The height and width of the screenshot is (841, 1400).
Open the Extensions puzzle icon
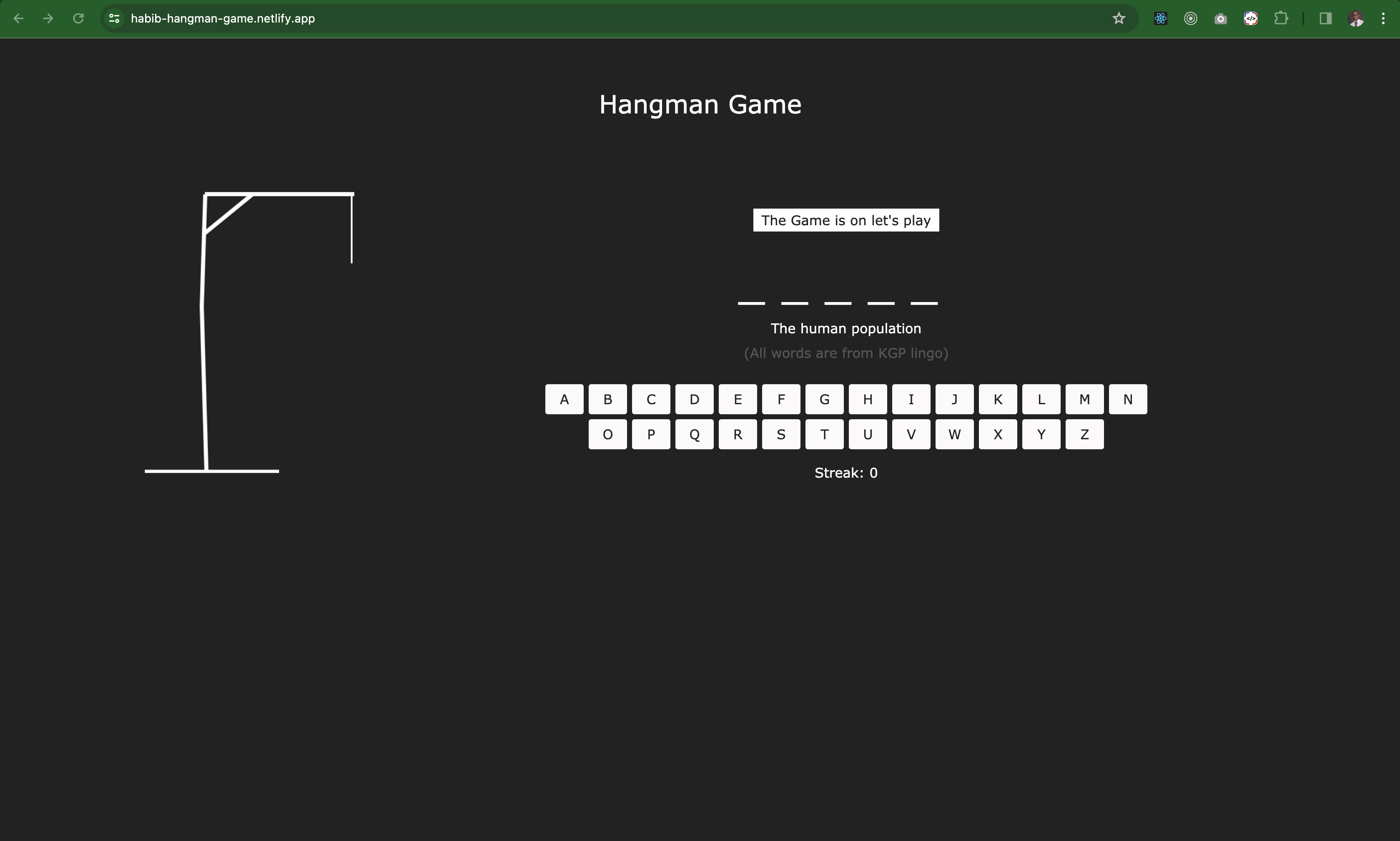1281,19
